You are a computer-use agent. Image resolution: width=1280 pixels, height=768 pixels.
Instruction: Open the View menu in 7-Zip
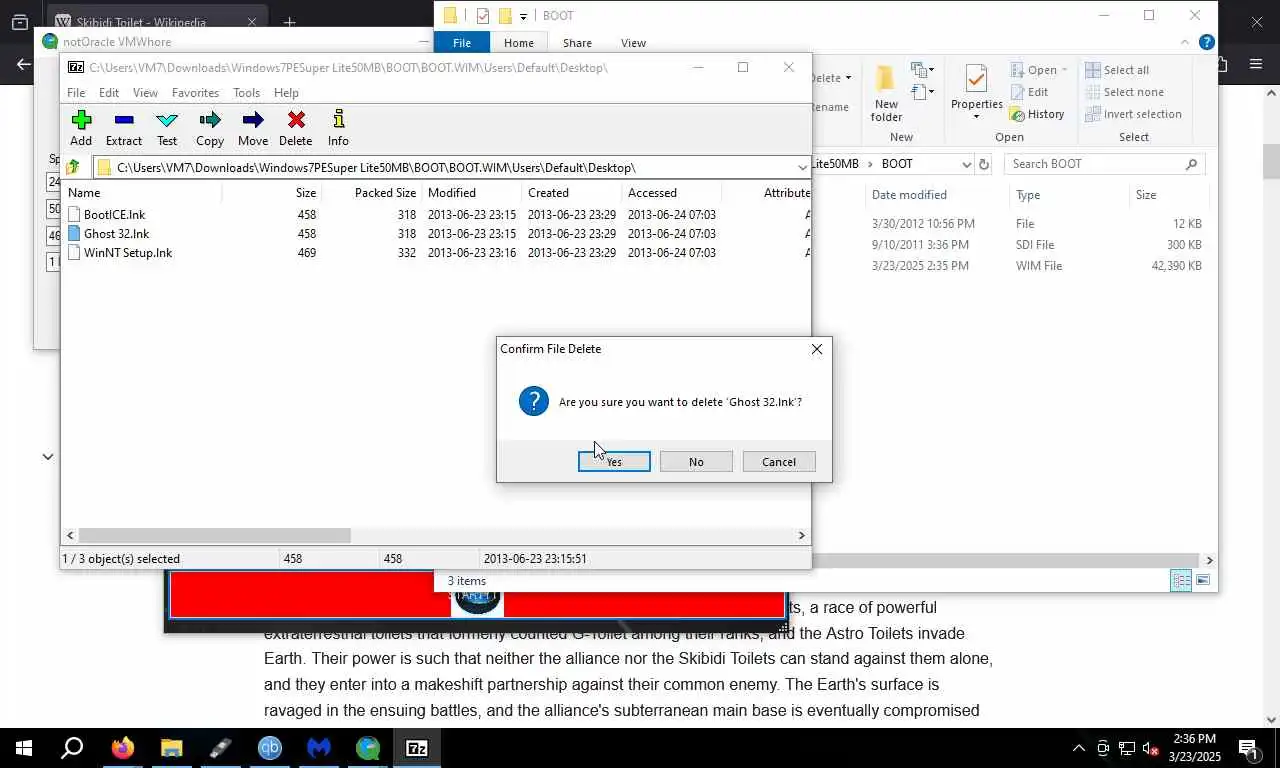click(x=145, y=93)
